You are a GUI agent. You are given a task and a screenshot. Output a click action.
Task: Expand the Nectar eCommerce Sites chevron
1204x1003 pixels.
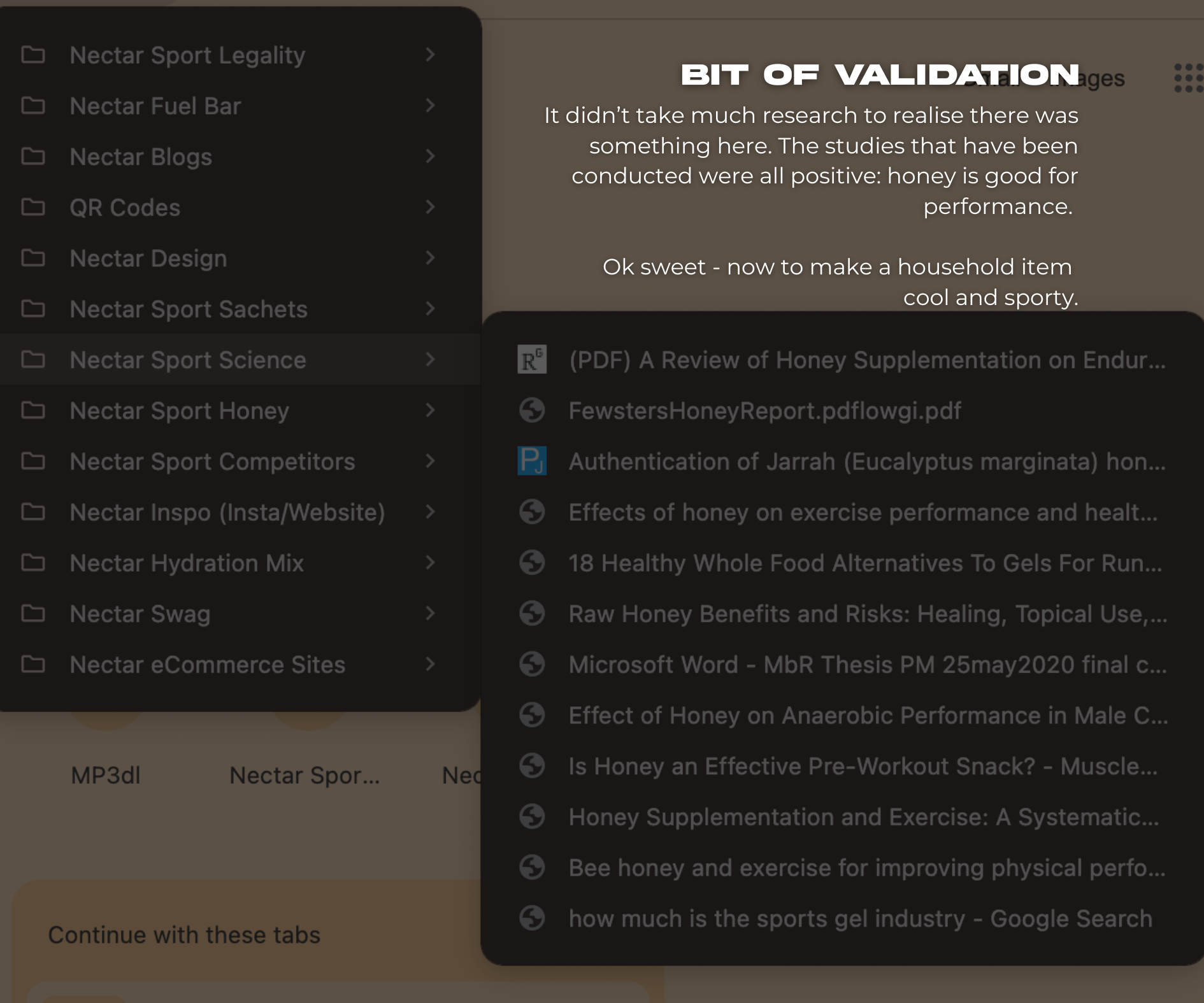click(430, 664)
